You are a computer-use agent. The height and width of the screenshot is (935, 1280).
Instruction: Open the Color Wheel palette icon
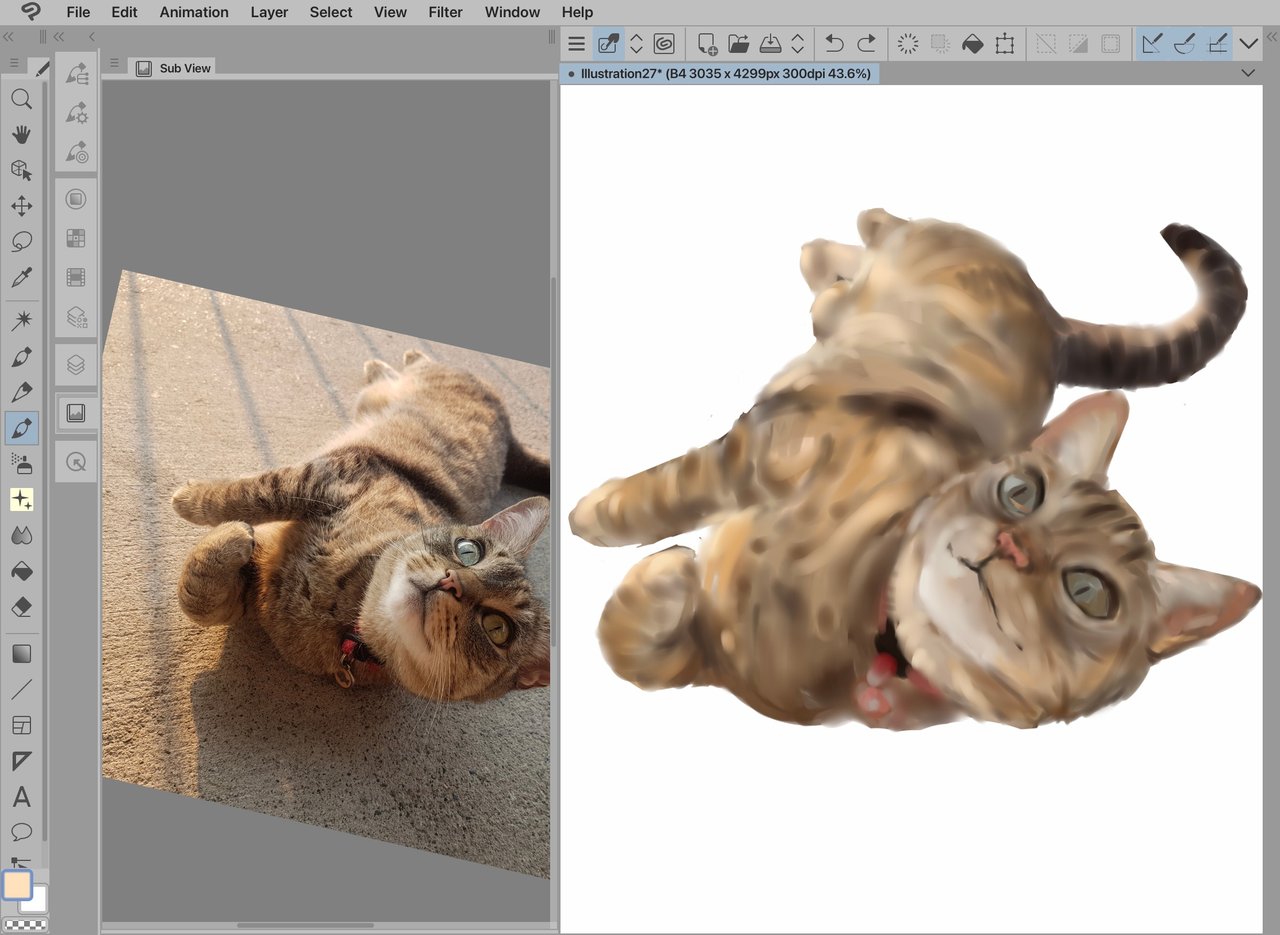pos(76,199)
